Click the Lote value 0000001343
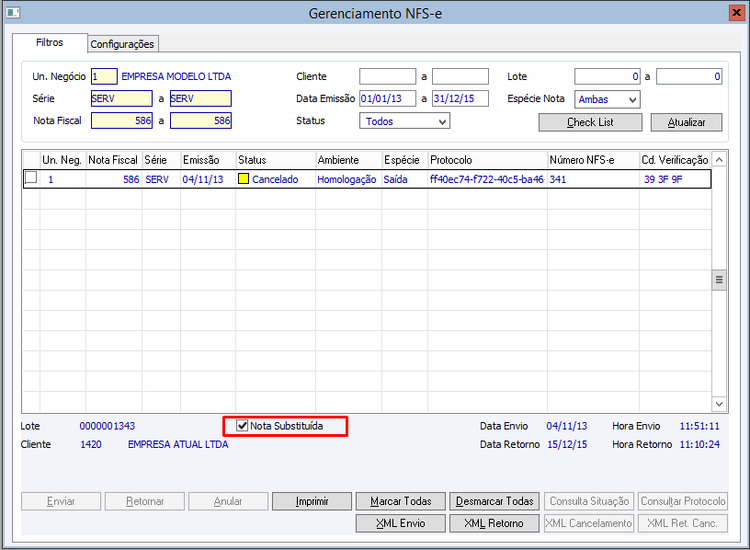Viewport: 750px width, 550px height. (107, 426)
